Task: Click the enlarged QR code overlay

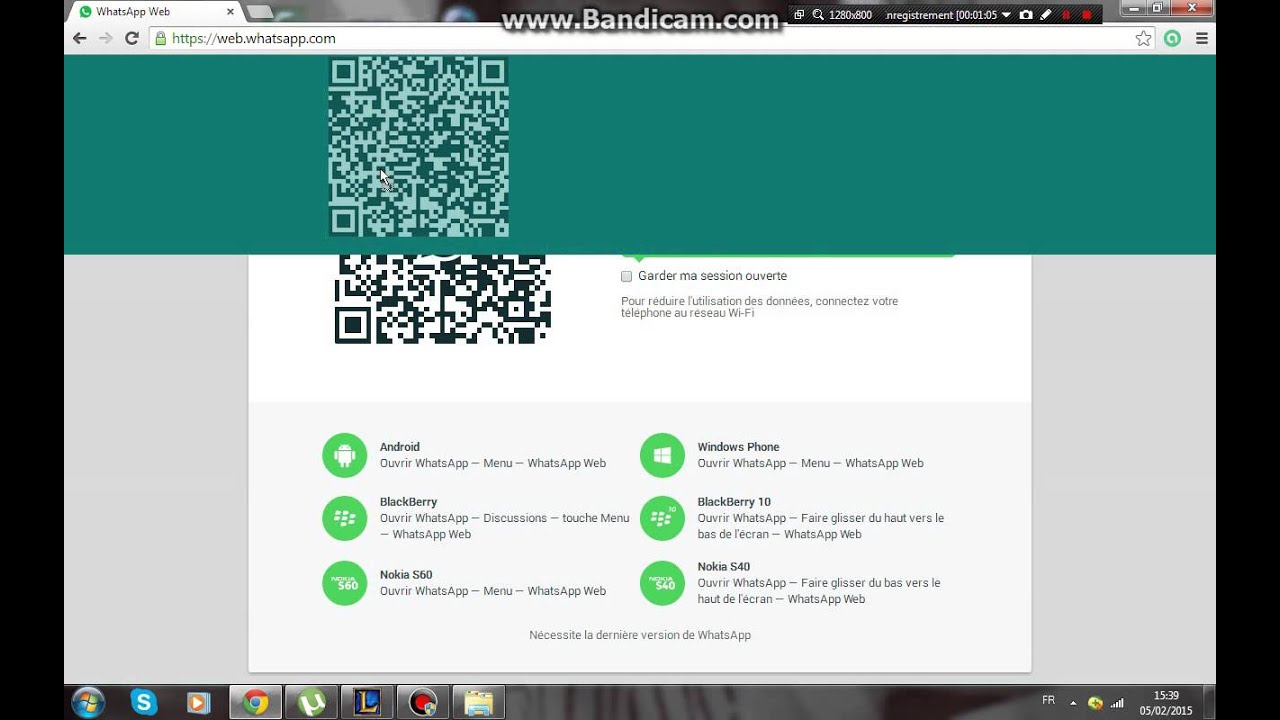Action: pyautogui.click(x=419, y=147)
